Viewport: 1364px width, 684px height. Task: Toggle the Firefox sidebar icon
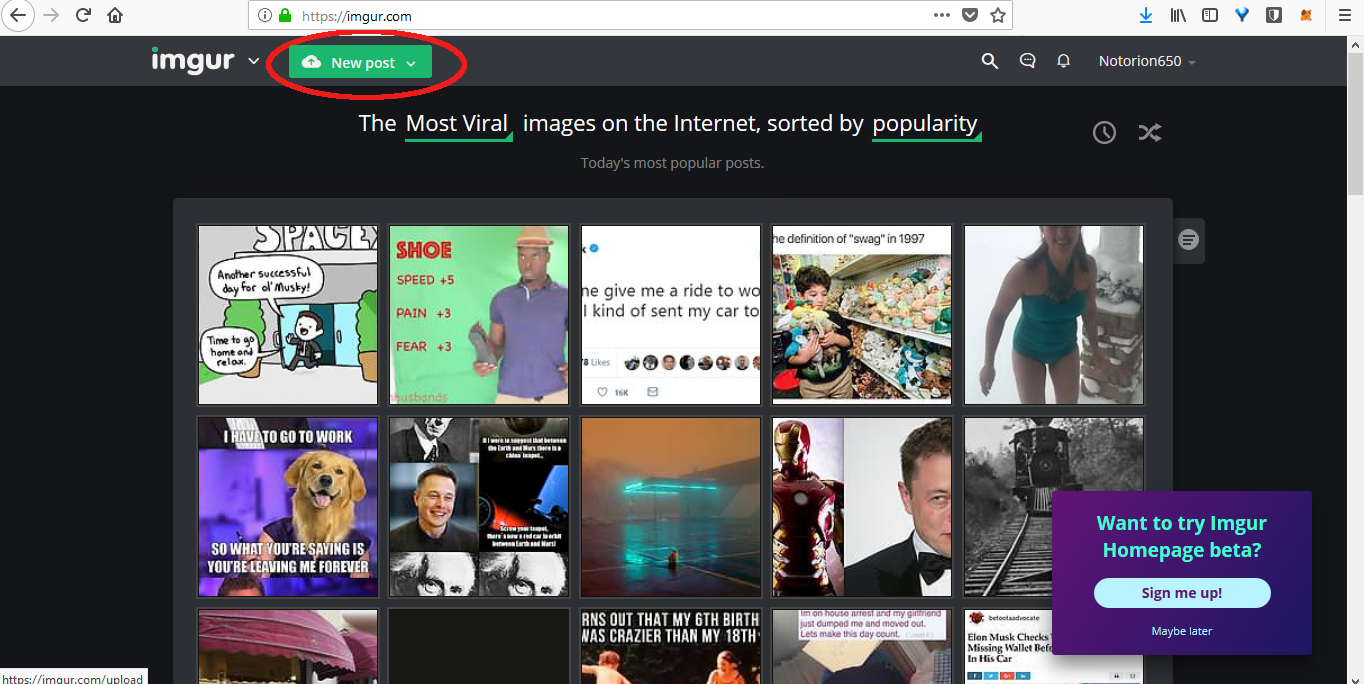point(1210,15)
